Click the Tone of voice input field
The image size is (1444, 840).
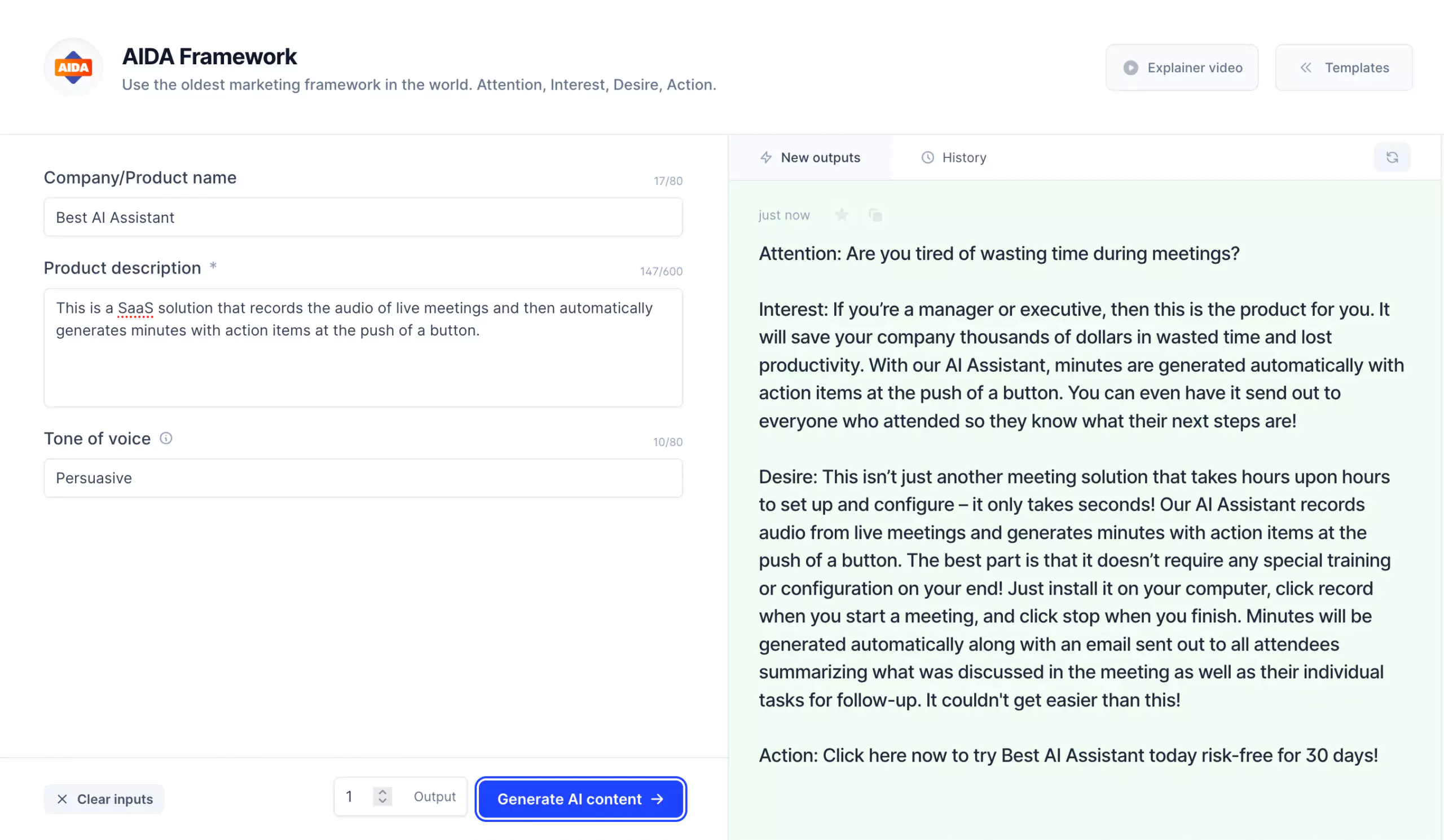click(363, 478)
